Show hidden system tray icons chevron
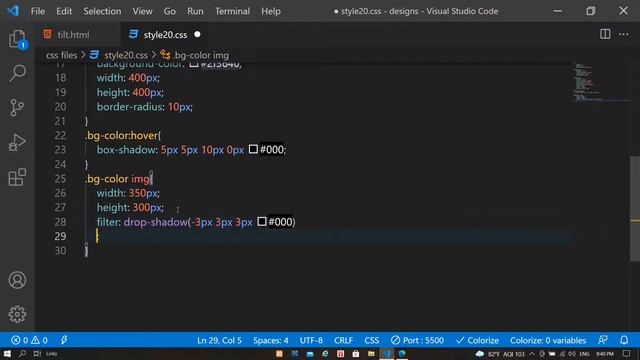The height and width of the screenshot is (360, 640). click(532, 353)
